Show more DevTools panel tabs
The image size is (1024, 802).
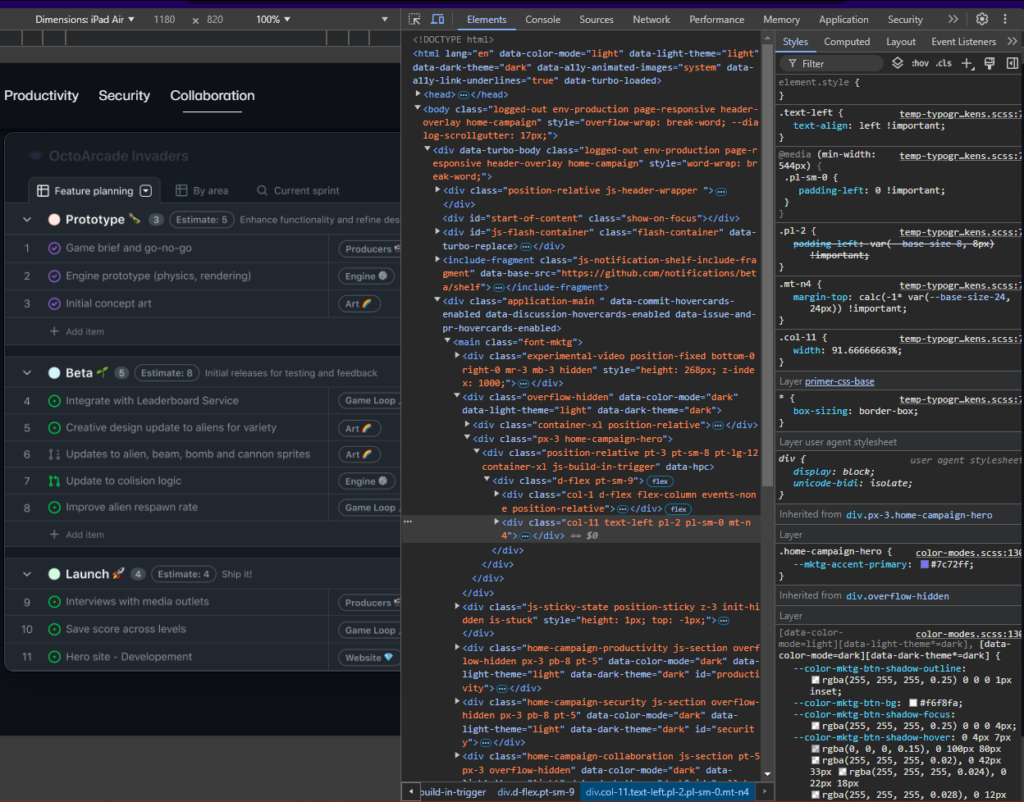click(x=953, y=19)
